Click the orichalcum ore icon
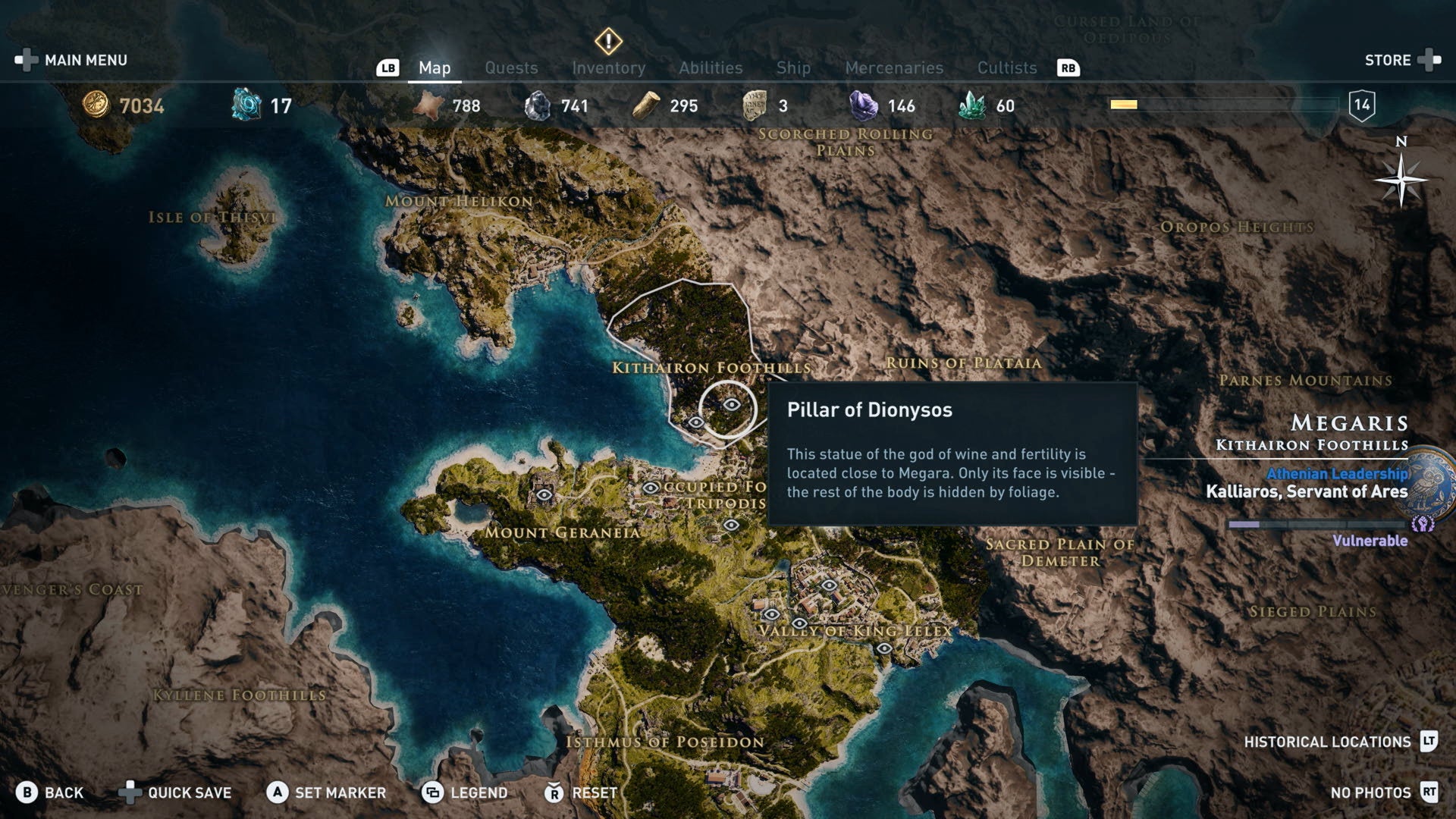 (246, 105)
